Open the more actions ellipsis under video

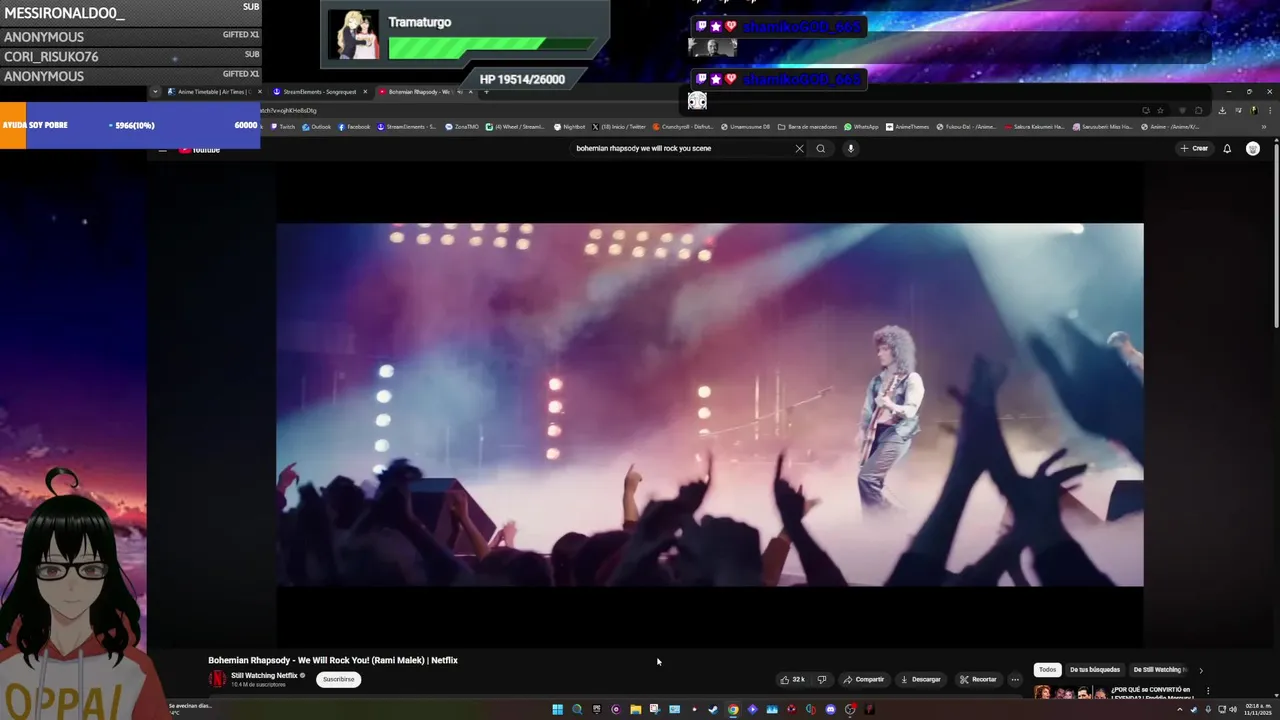tap(1015, 679)
